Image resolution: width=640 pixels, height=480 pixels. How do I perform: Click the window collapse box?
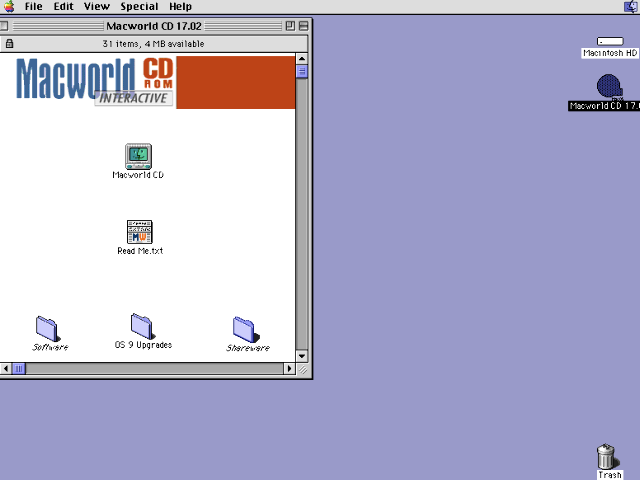[303, 26]
